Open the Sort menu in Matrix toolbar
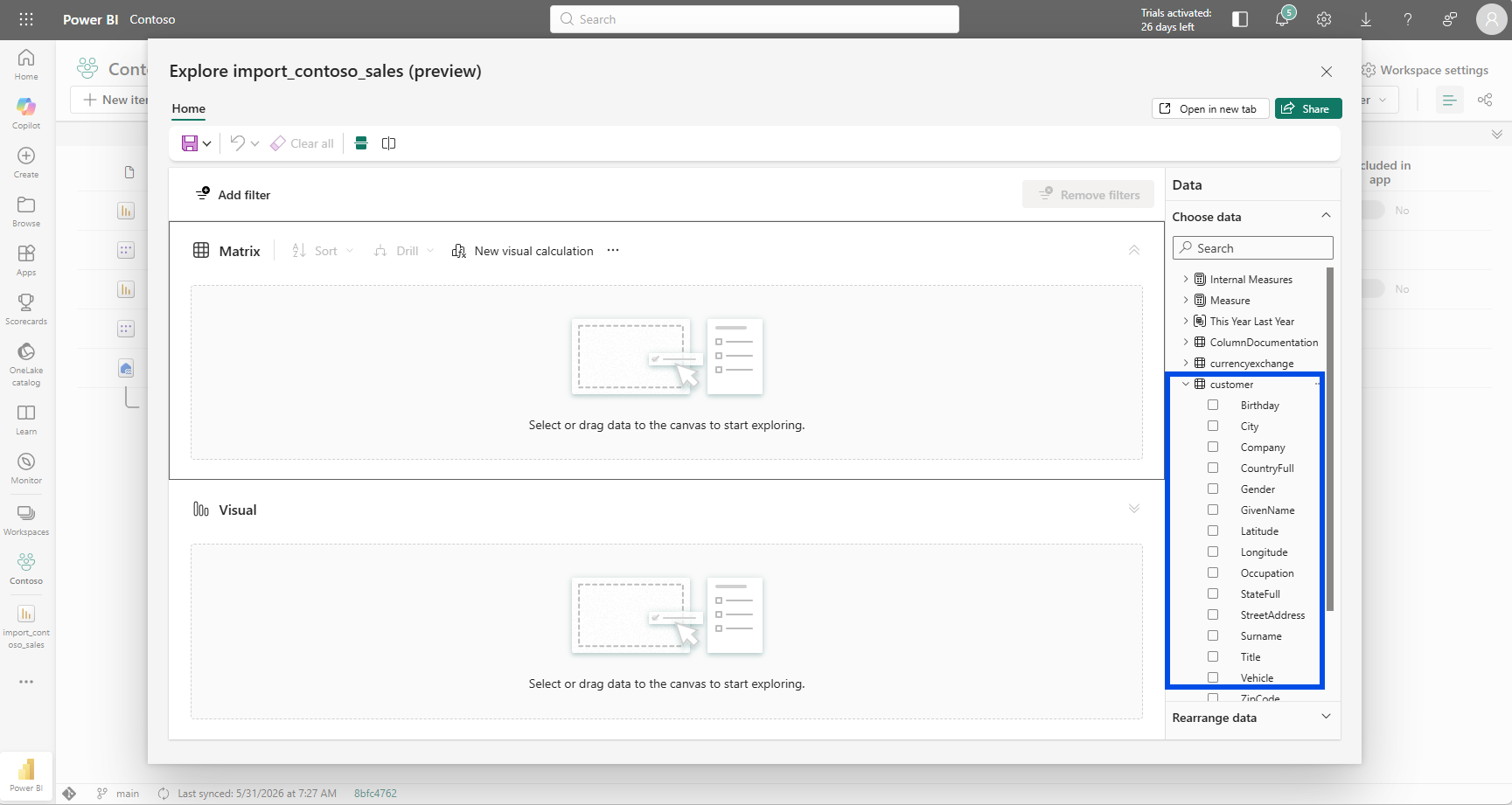This screenshot has width=1512, height=805. (x=323, y=251)
